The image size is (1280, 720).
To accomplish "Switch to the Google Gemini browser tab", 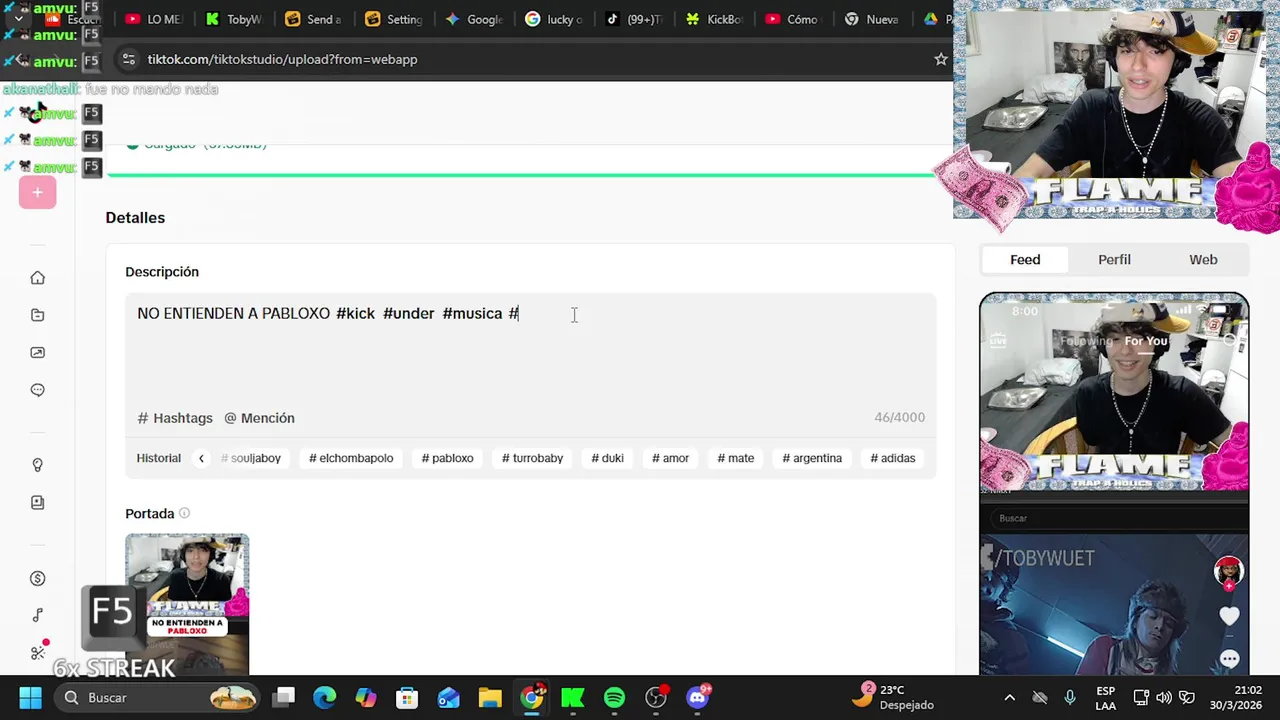I will point(473,19).
